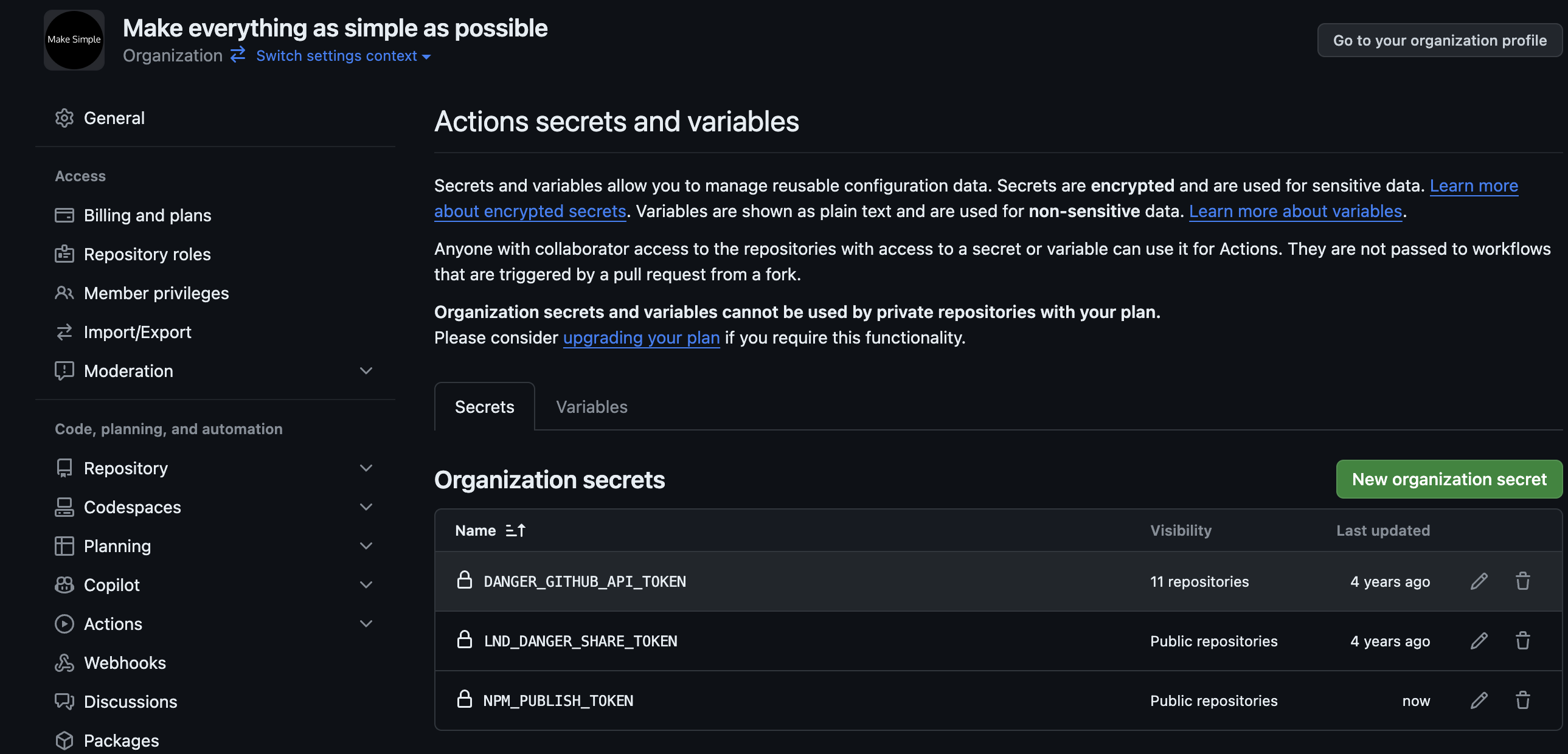This screenshot has width=1568, height=754.
Task: Go to your organization profile
Action: point(1439,40)
